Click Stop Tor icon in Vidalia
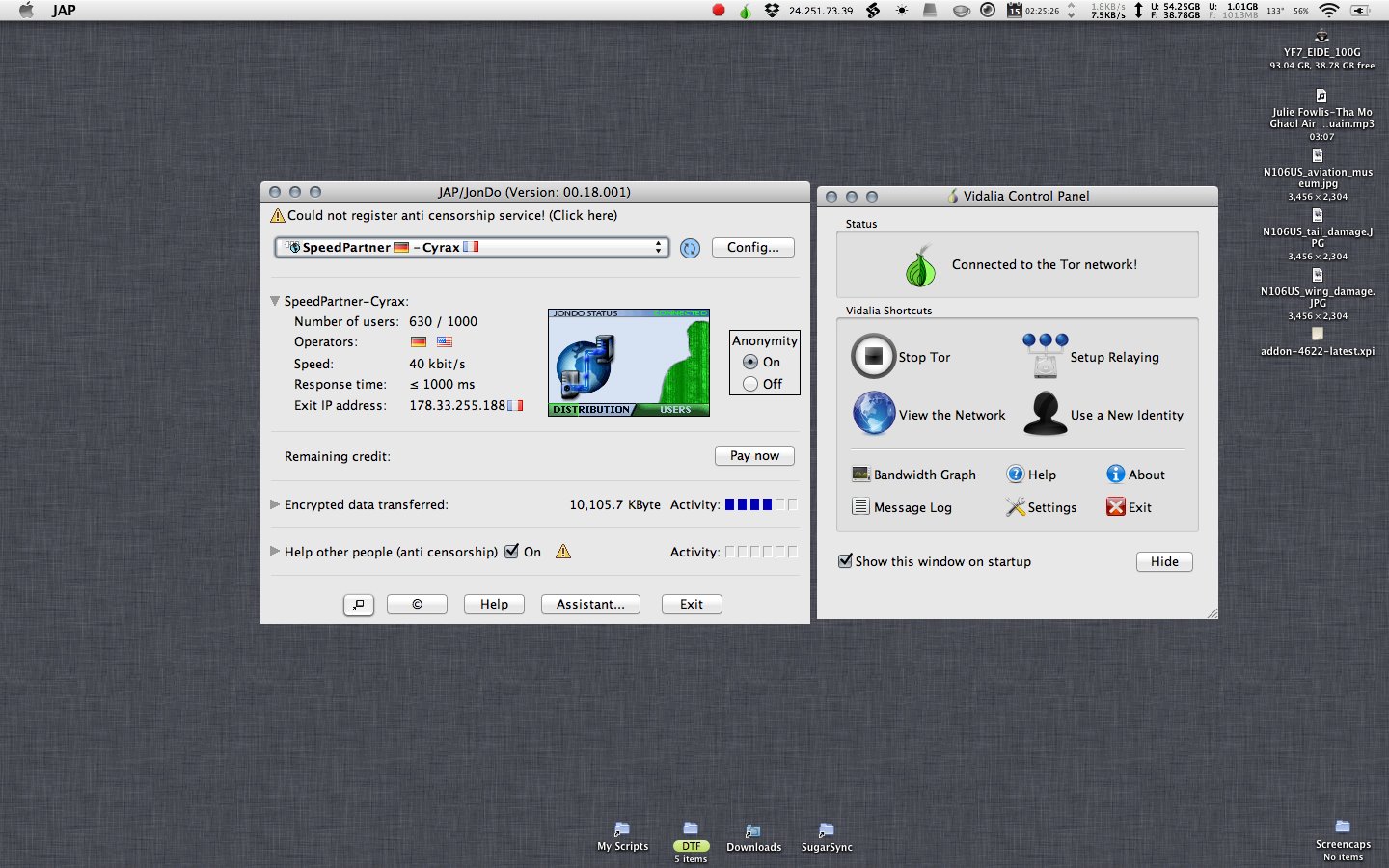The width and height of the screenshot is (1389, 868). (x=874, y=357)
